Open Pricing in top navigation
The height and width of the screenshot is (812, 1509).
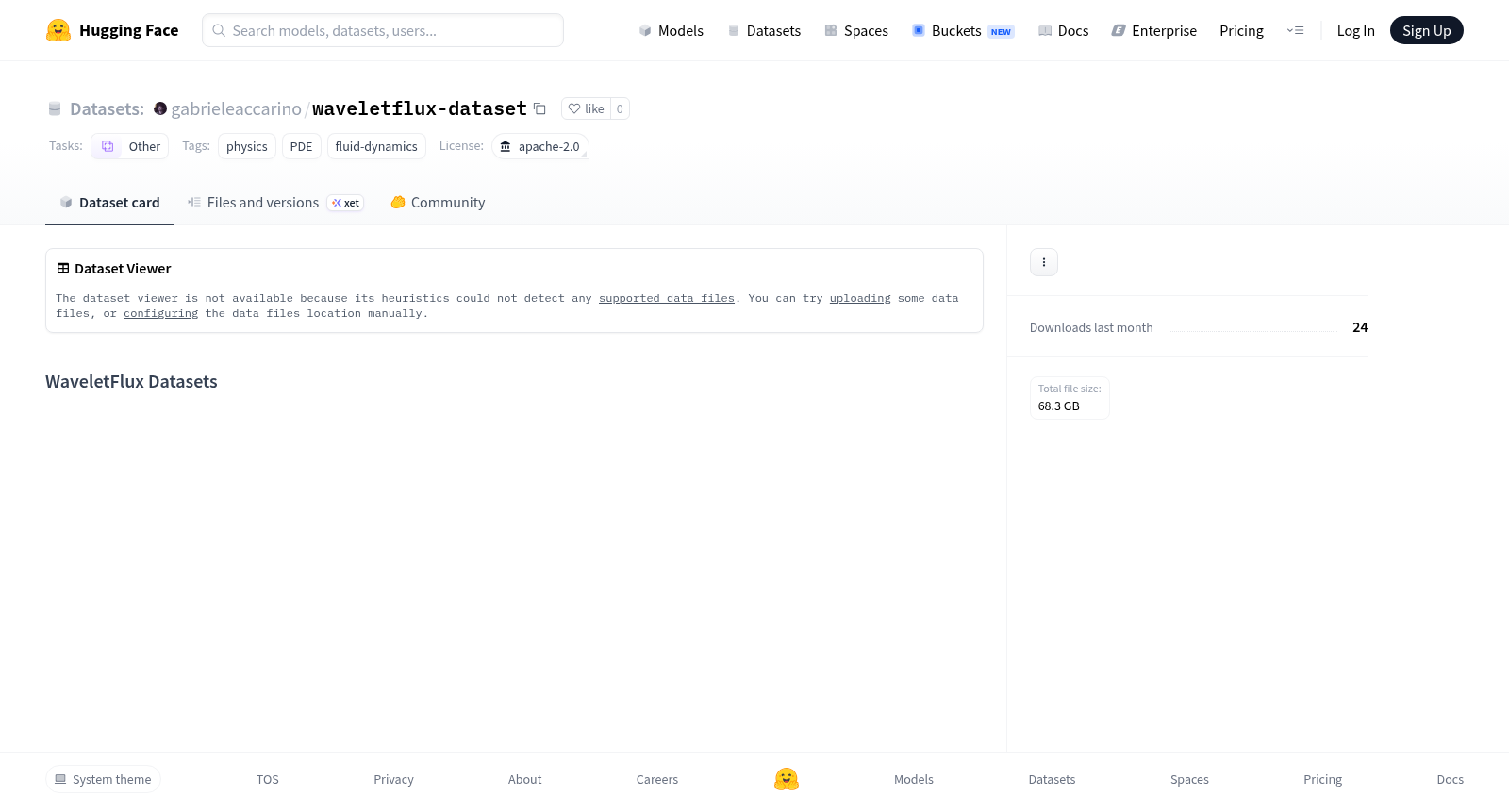pyautogui.click(x=1241, y=30)
